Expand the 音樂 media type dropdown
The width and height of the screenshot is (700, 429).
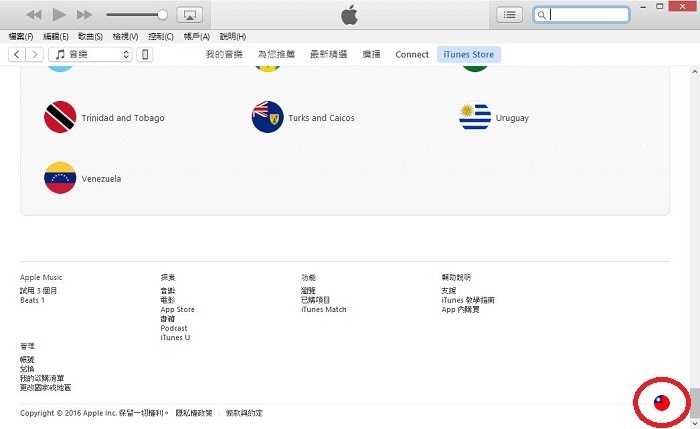[90, 54]
